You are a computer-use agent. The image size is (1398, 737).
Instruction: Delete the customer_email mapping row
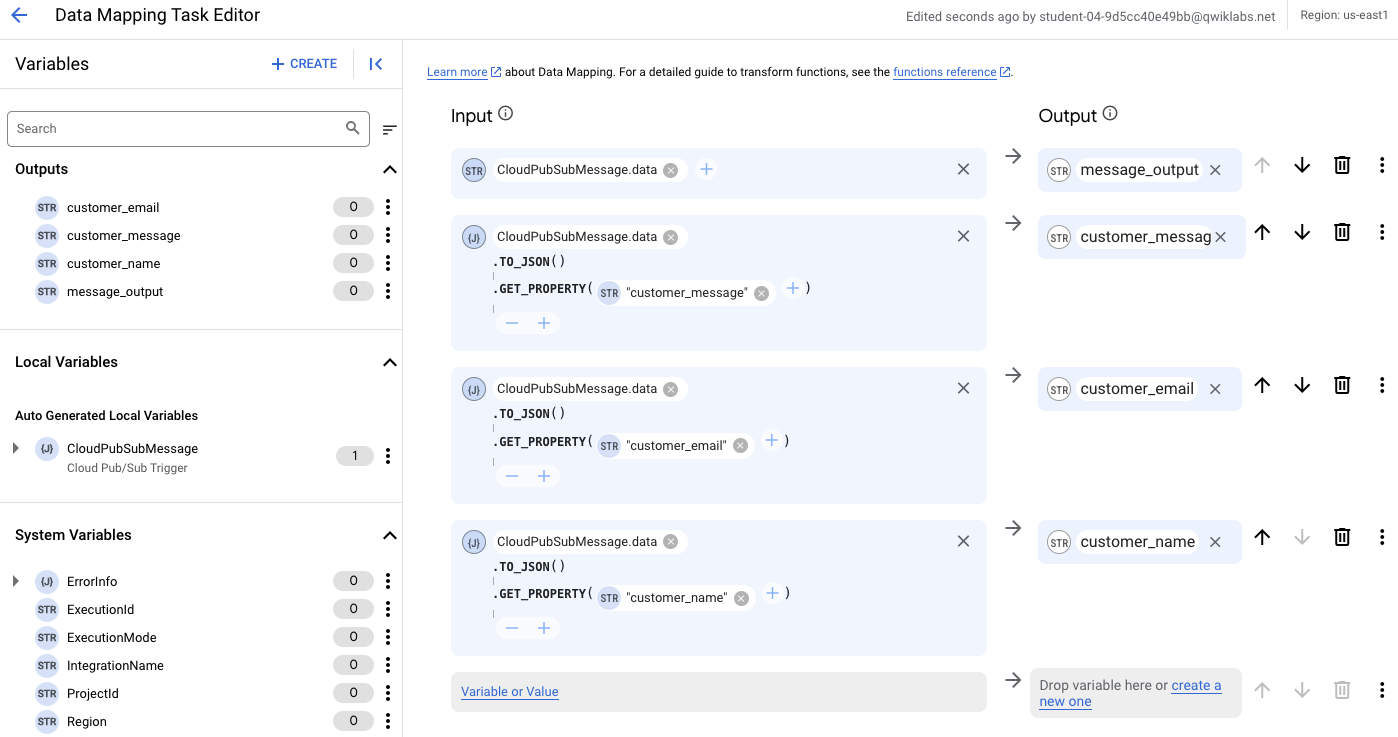click(x=1342, y=385)
